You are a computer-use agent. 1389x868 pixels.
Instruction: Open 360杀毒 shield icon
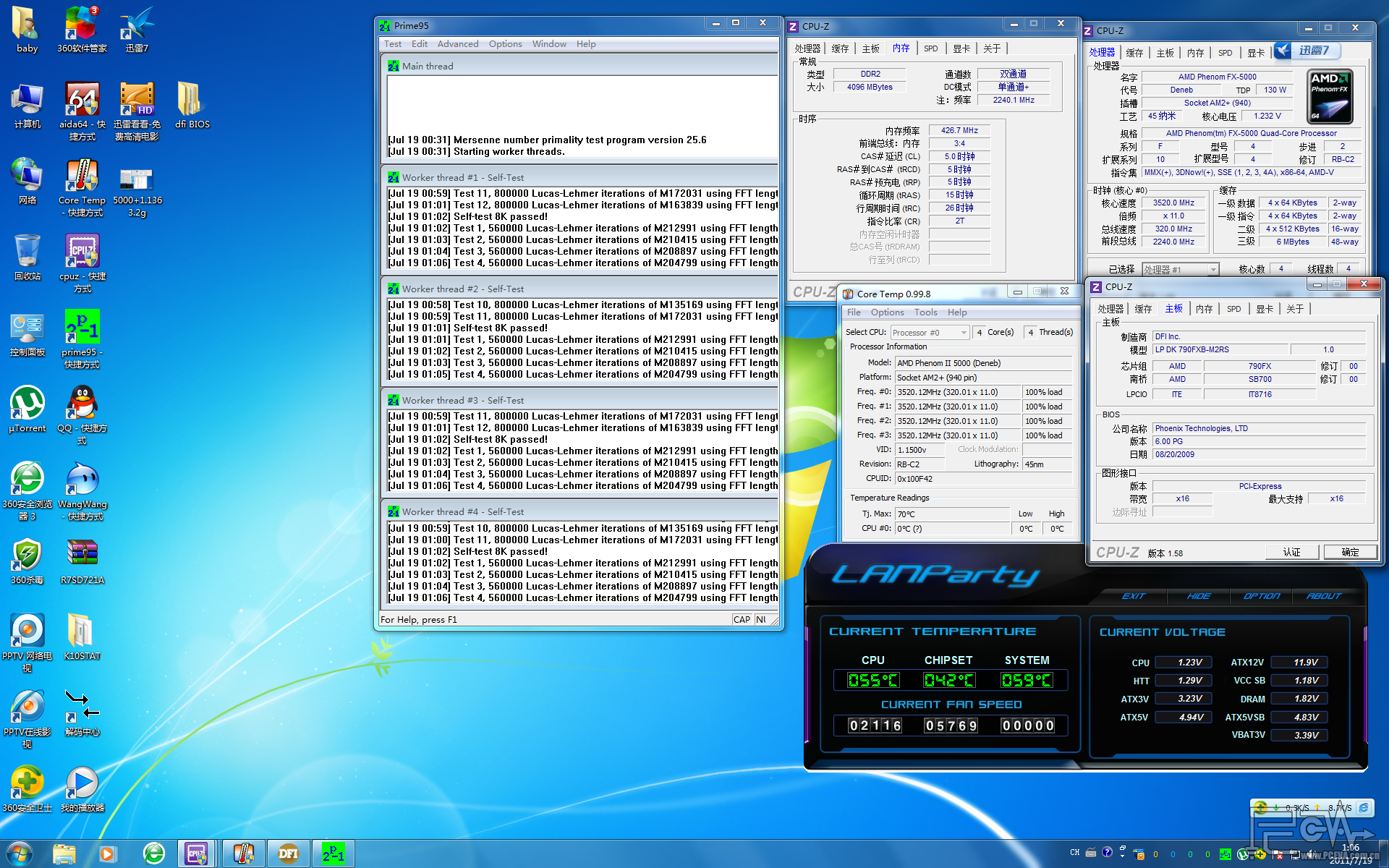point(27,561)
